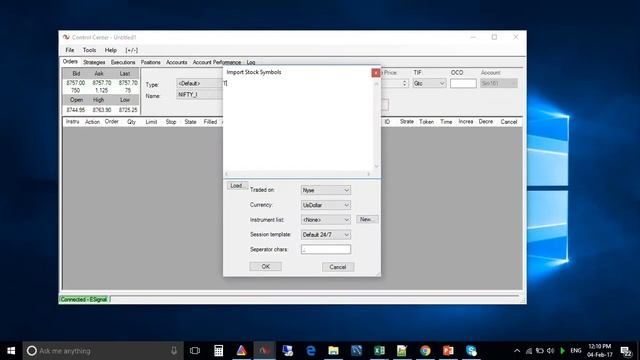Open the Tools menu
Viewport: 640px width, 360px height.
(x=89, y=50)
